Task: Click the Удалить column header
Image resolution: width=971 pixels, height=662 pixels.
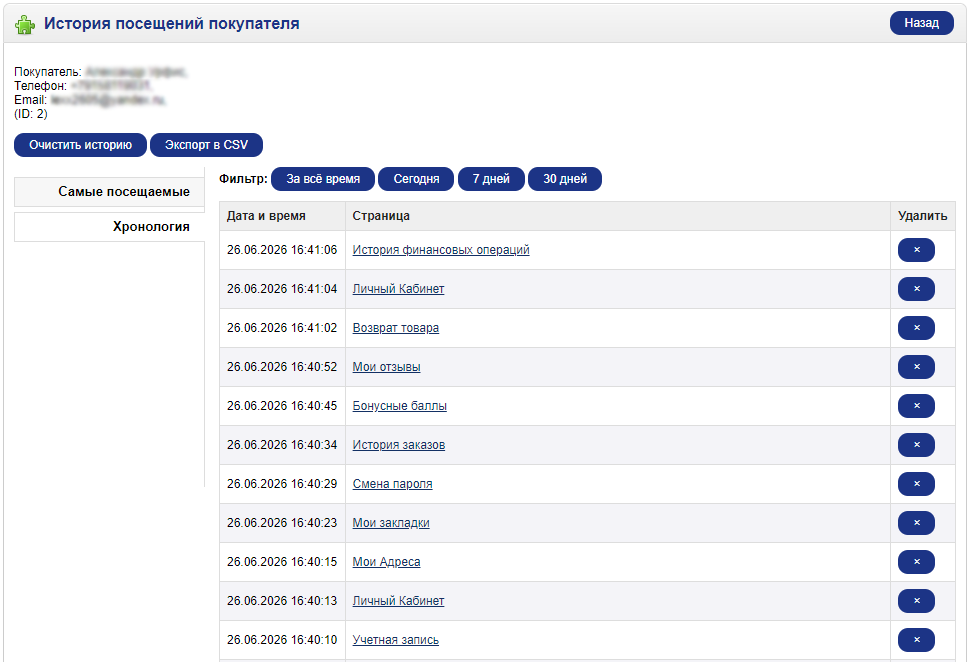Action: (x=923, y=216)
